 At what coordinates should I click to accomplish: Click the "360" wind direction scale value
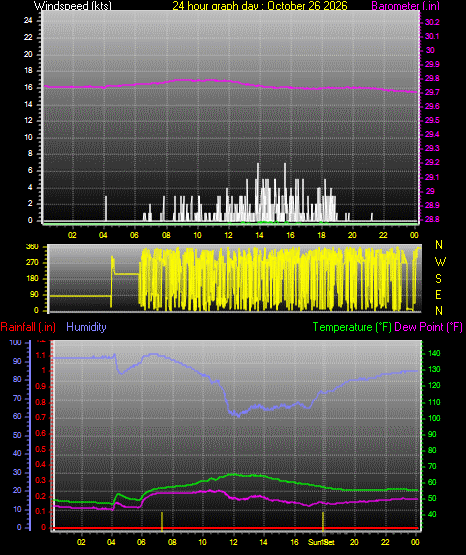[x=32, y=247]
